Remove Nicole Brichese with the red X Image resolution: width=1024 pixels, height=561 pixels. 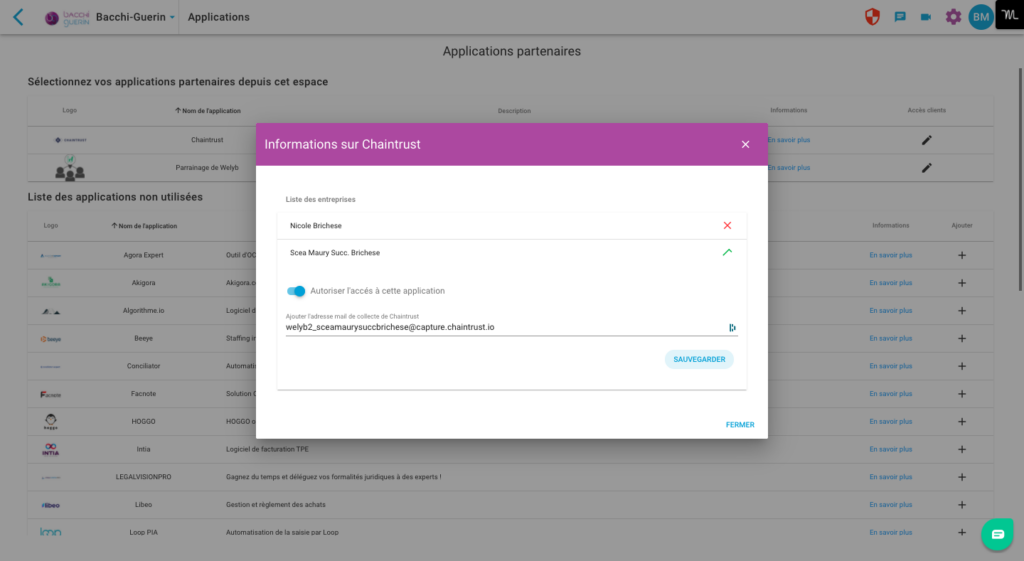727,225
